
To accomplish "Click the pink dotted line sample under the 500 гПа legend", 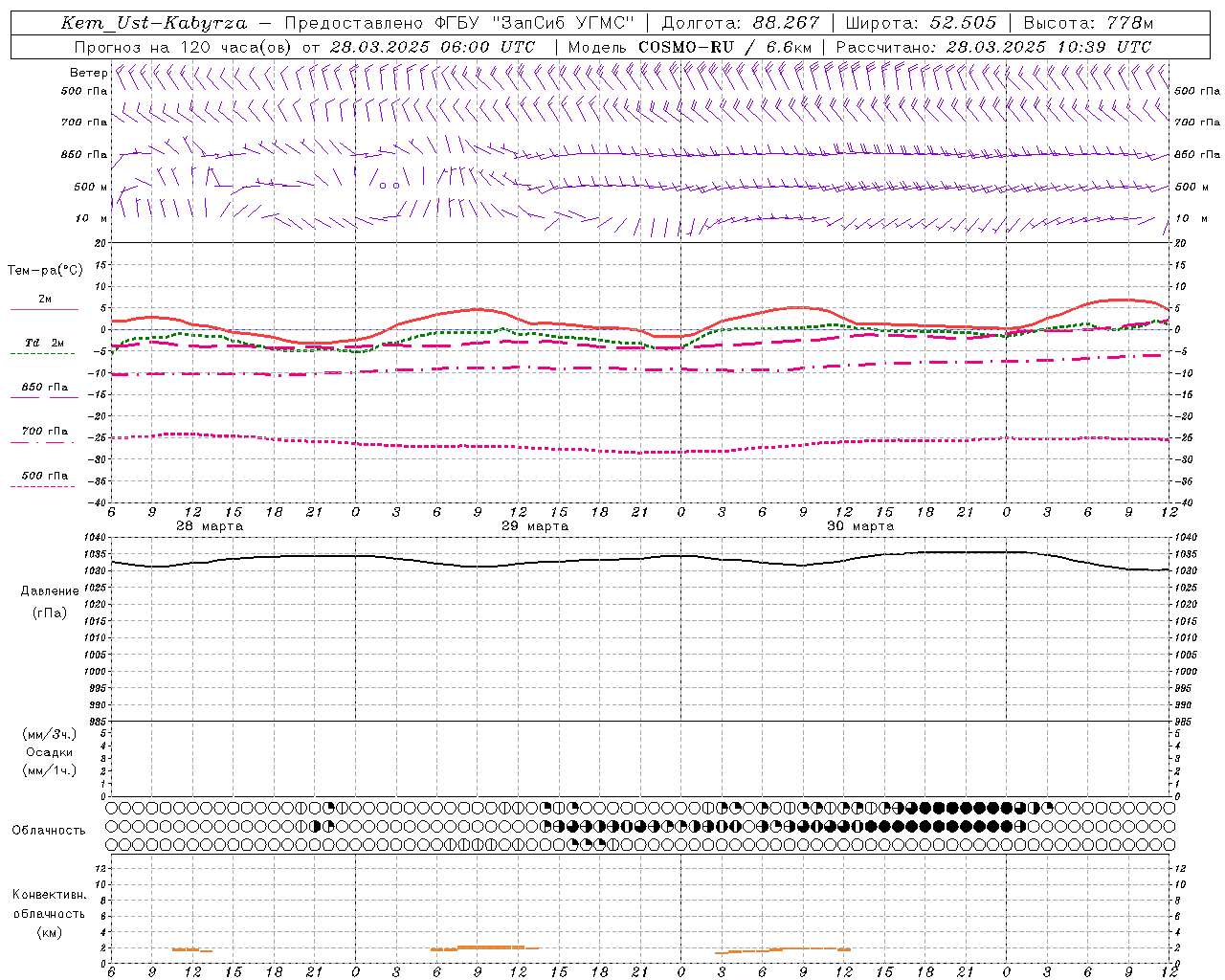I will pos(43,486).
